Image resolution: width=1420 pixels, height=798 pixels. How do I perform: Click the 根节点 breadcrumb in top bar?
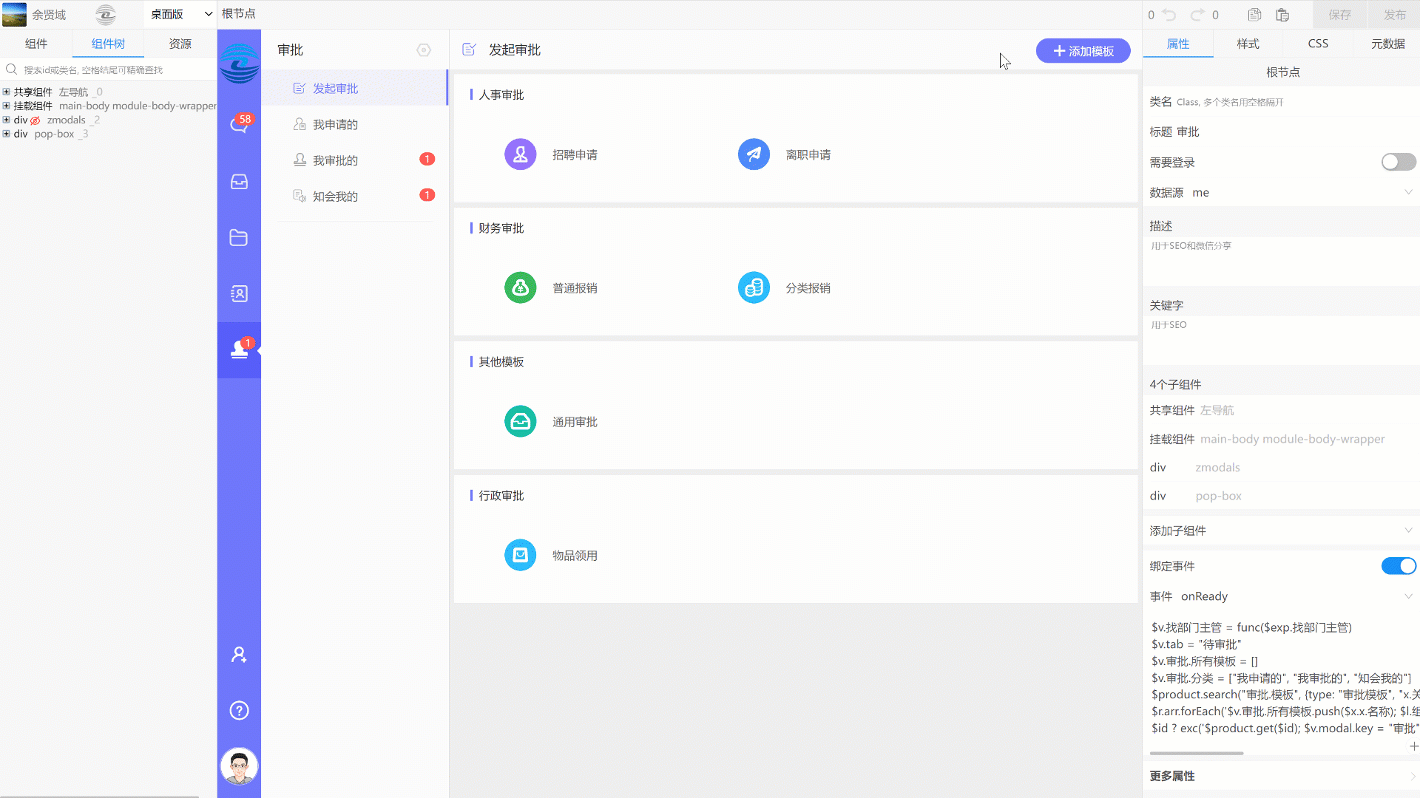(x=239, y=14)
